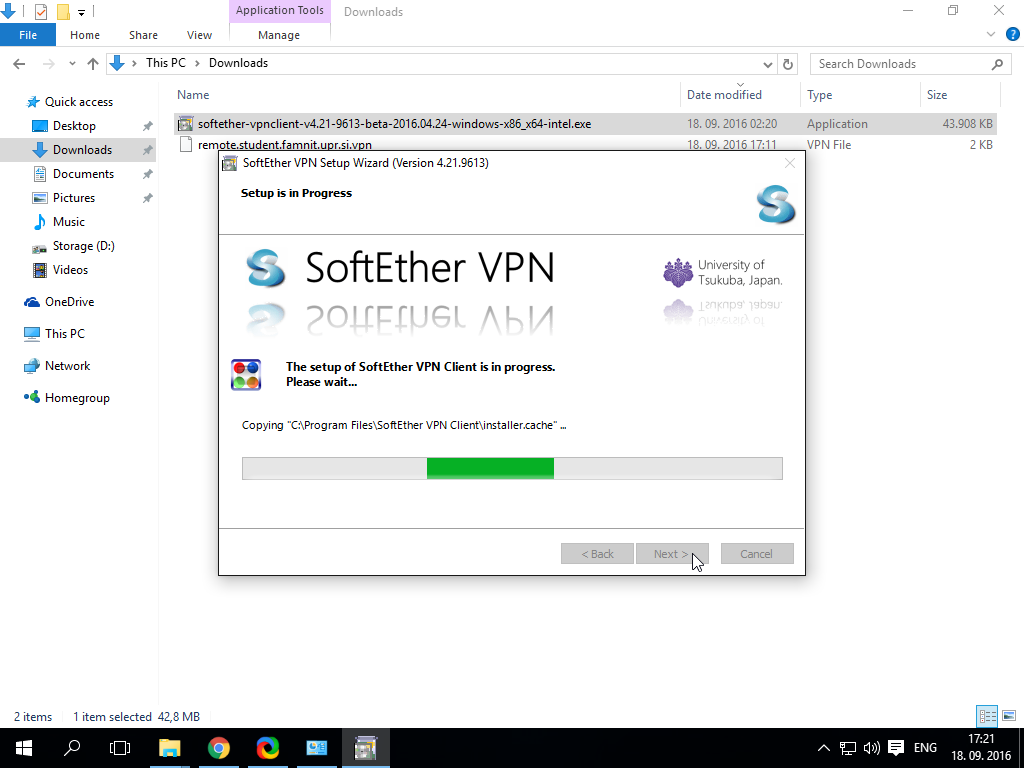Select Downloads in the navigation pane

[x=82, y=150]
